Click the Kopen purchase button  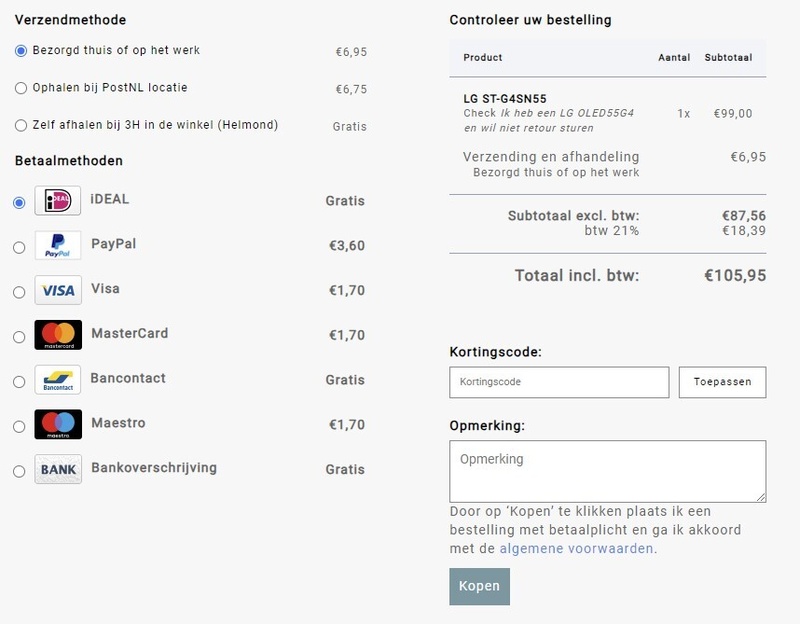pos(479,586)
